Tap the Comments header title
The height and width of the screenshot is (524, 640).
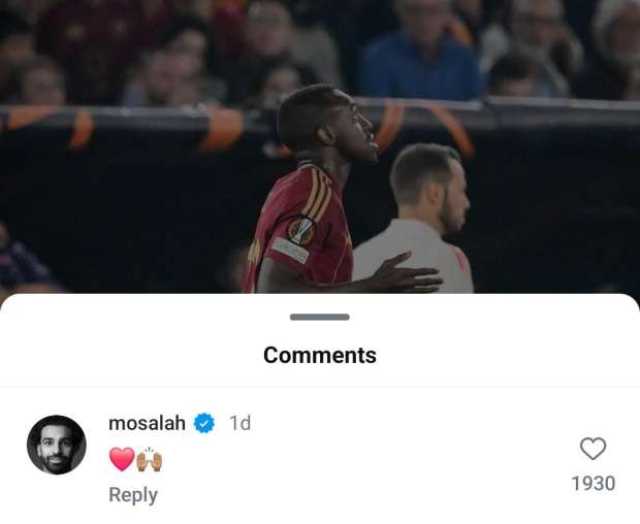(x=320, y=355)
